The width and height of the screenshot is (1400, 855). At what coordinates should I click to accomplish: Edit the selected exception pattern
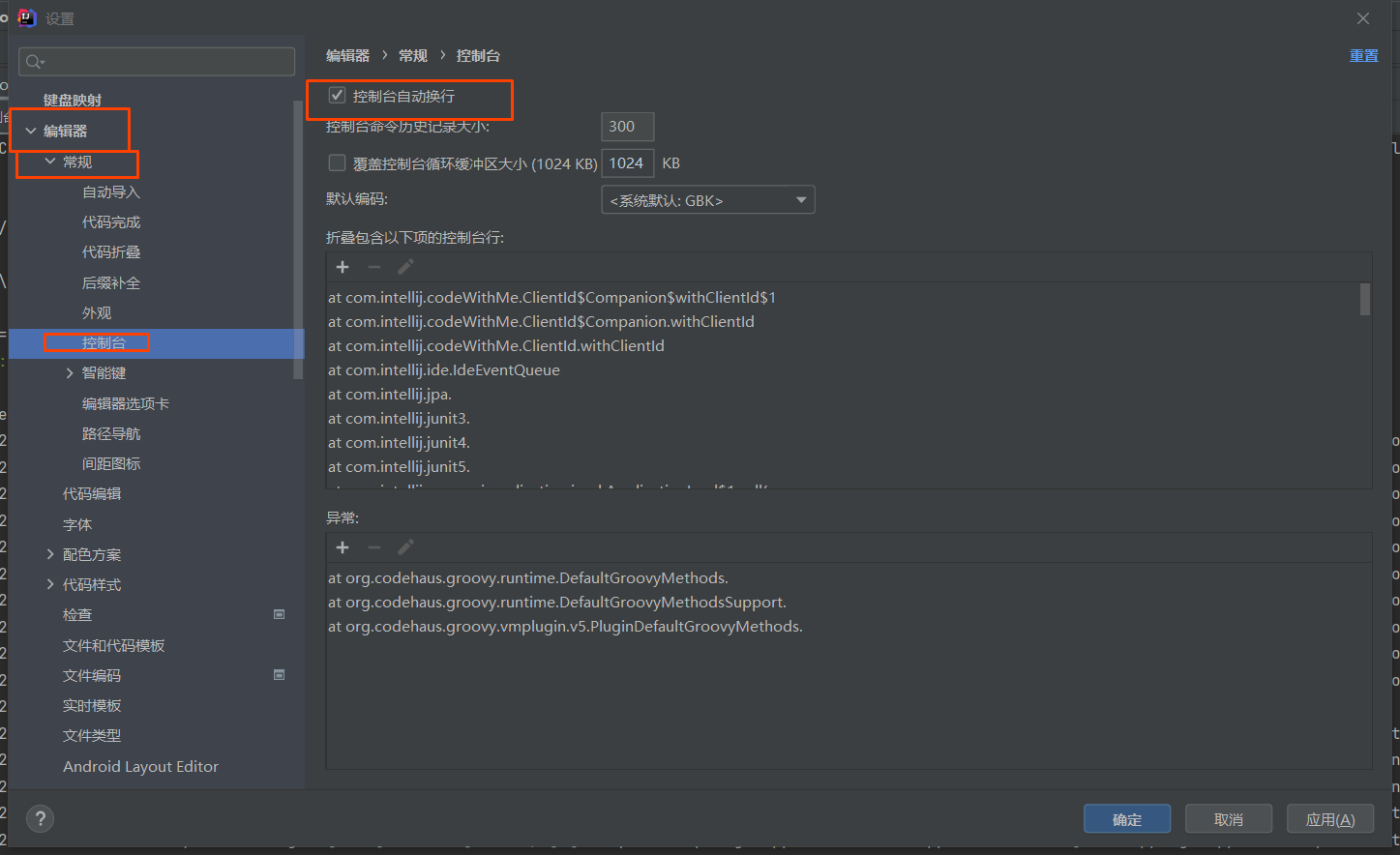[x=406, y=547]
